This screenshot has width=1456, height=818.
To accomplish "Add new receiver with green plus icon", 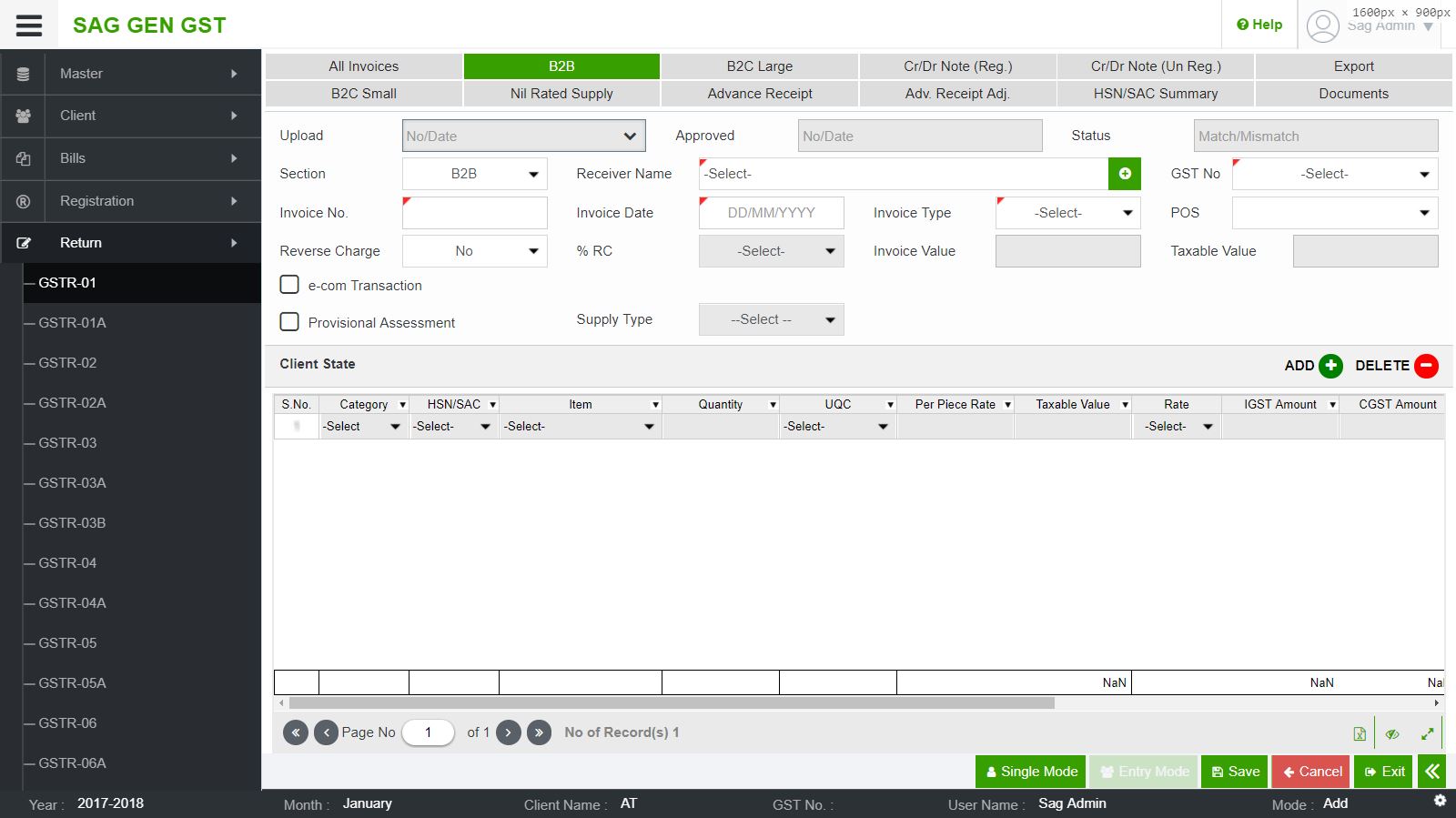I will 1125,174.
